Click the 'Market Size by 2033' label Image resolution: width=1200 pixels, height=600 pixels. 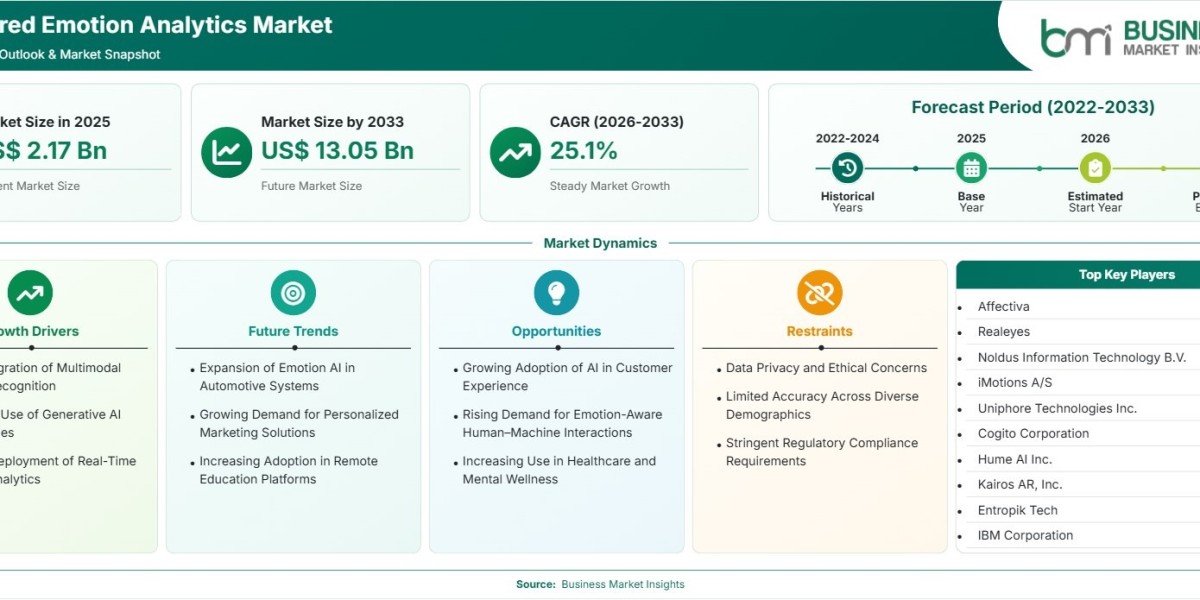pyautogui.click(x=333, y=122)
